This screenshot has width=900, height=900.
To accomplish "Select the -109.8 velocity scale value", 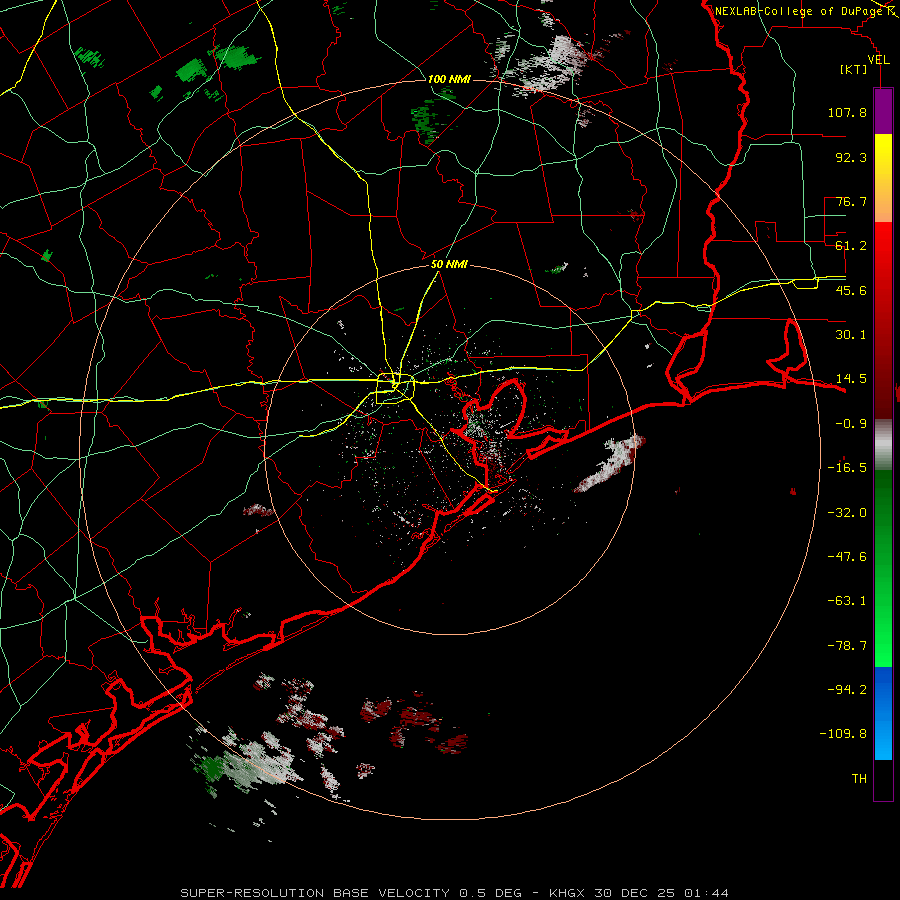I will pyautogui.click(x=843, y=734).
